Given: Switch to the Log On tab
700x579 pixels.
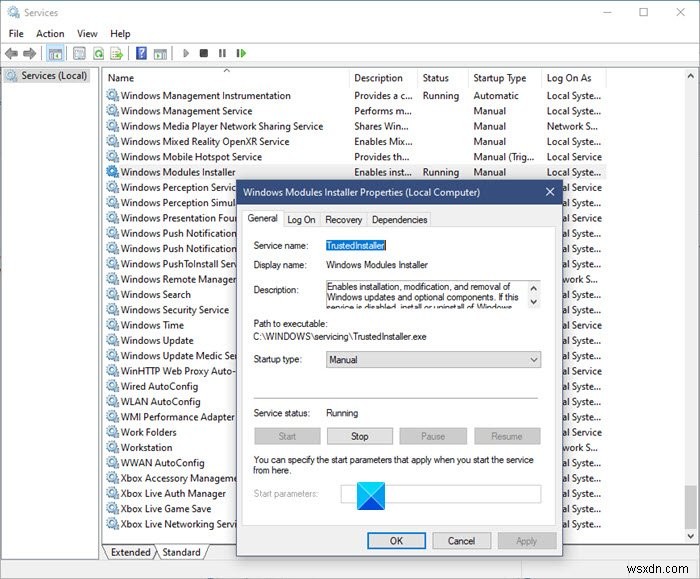Looking at the screenshot, I should click(x=301, y=220).
